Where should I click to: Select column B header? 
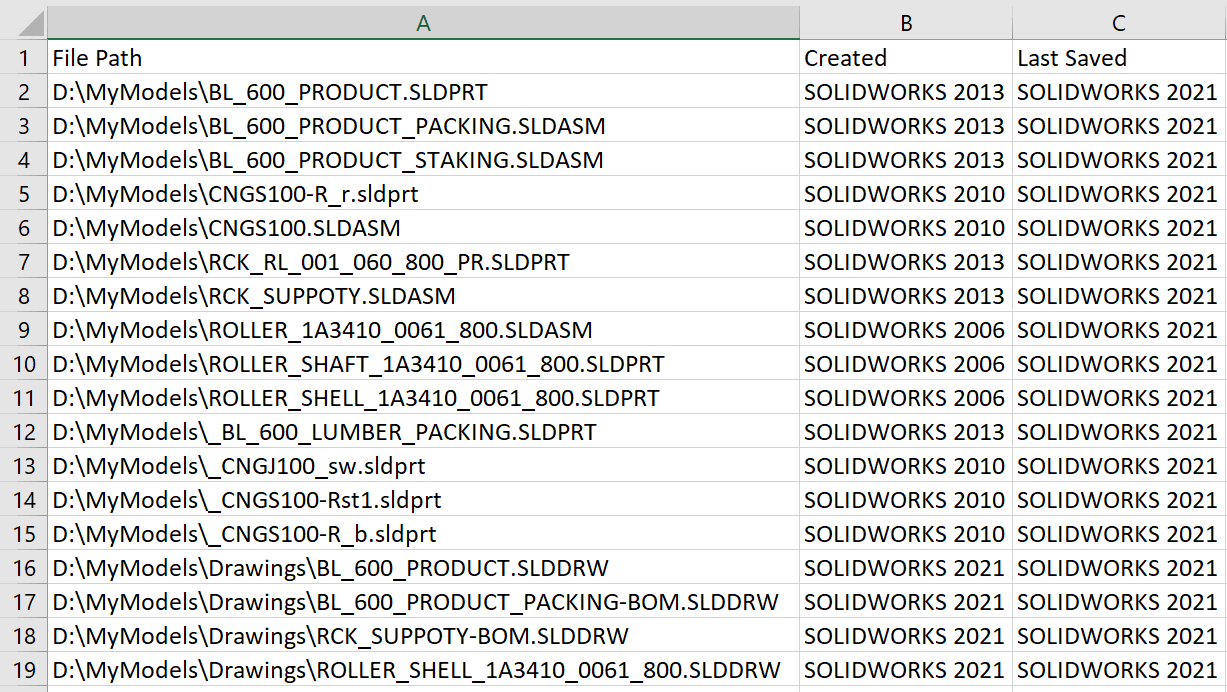906,23
